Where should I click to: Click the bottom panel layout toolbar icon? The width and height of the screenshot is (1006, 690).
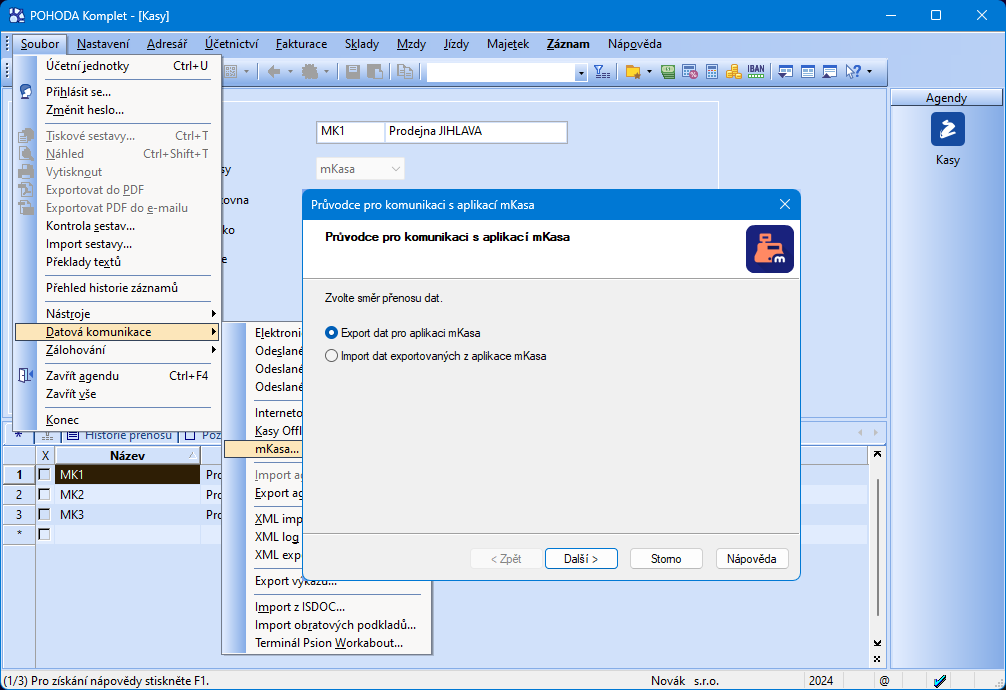click(830, 72)
